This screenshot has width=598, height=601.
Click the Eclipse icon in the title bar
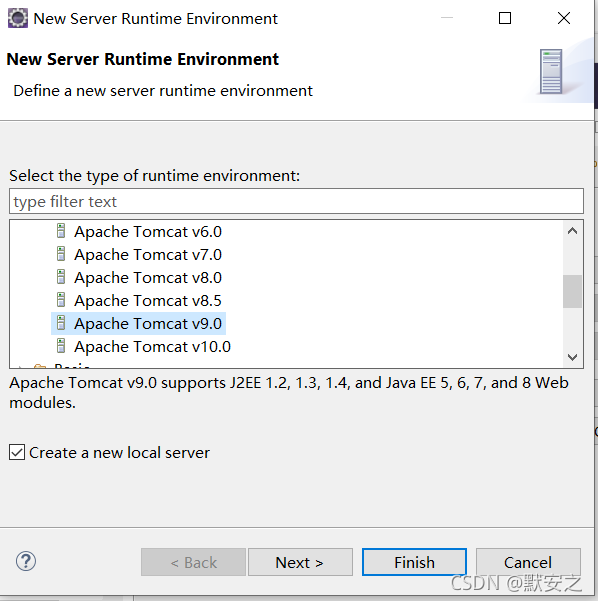(18, 18)
